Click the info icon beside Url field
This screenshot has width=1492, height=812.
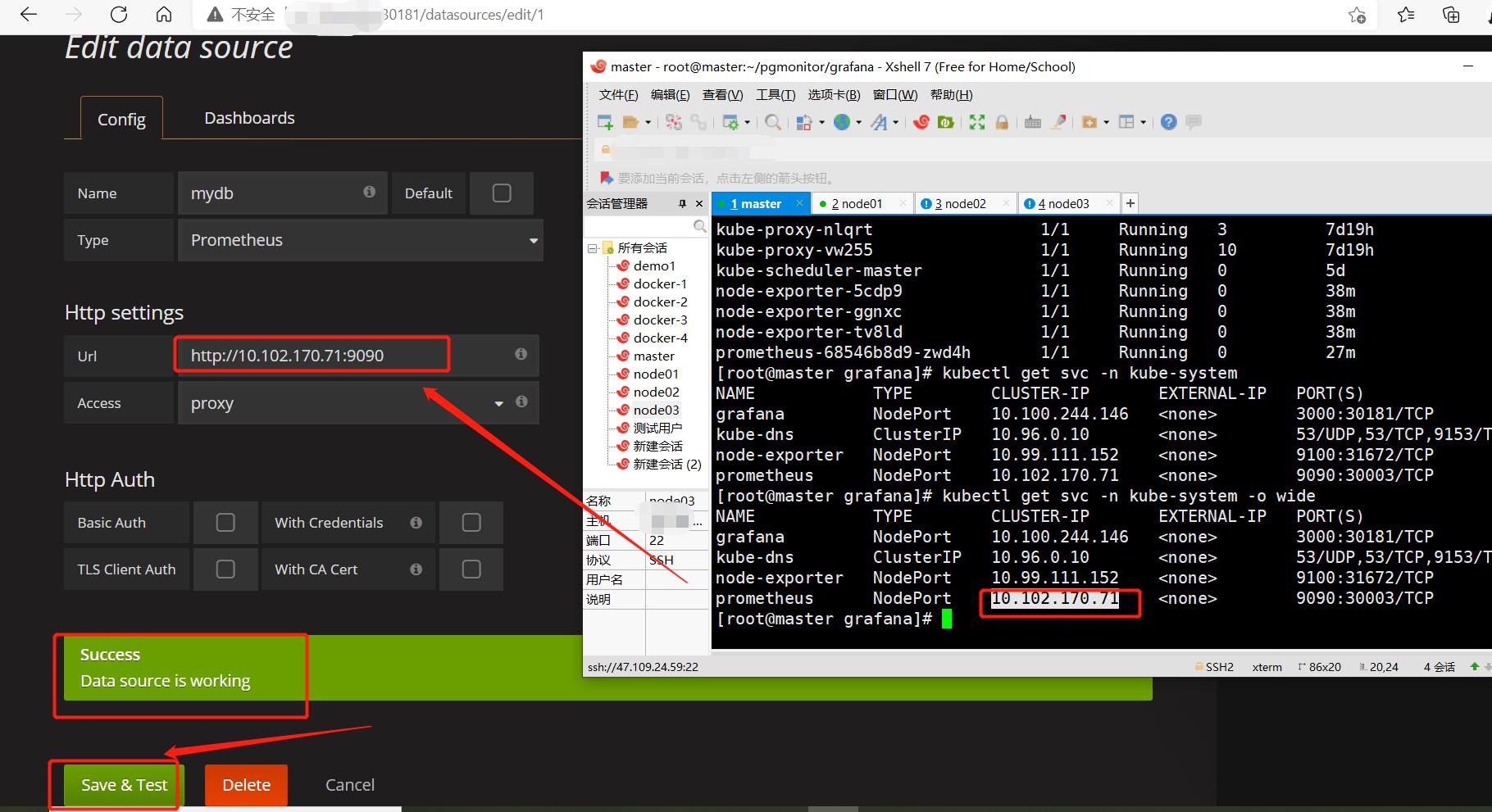click(x=521, y=354)
